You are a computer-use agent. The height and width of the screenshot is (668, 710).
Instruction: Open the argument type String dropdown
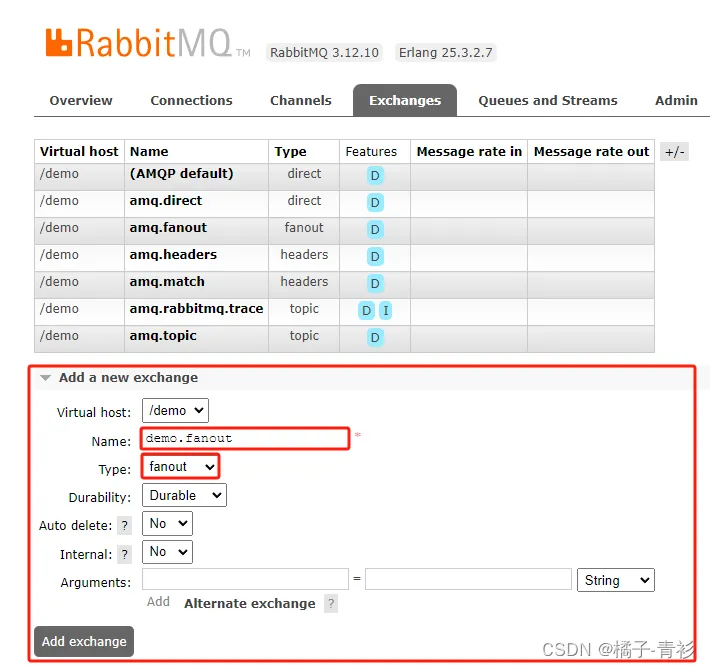tap(616, 580)
